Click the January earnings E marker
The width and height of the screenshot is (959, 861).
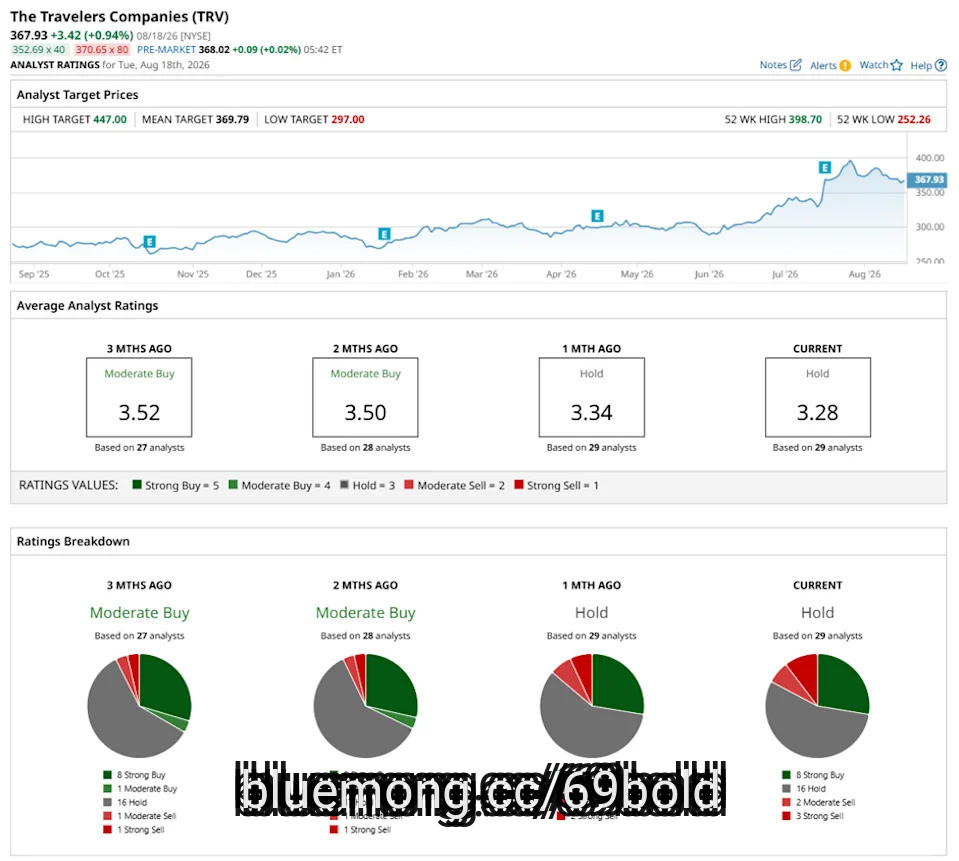(384, 234)
